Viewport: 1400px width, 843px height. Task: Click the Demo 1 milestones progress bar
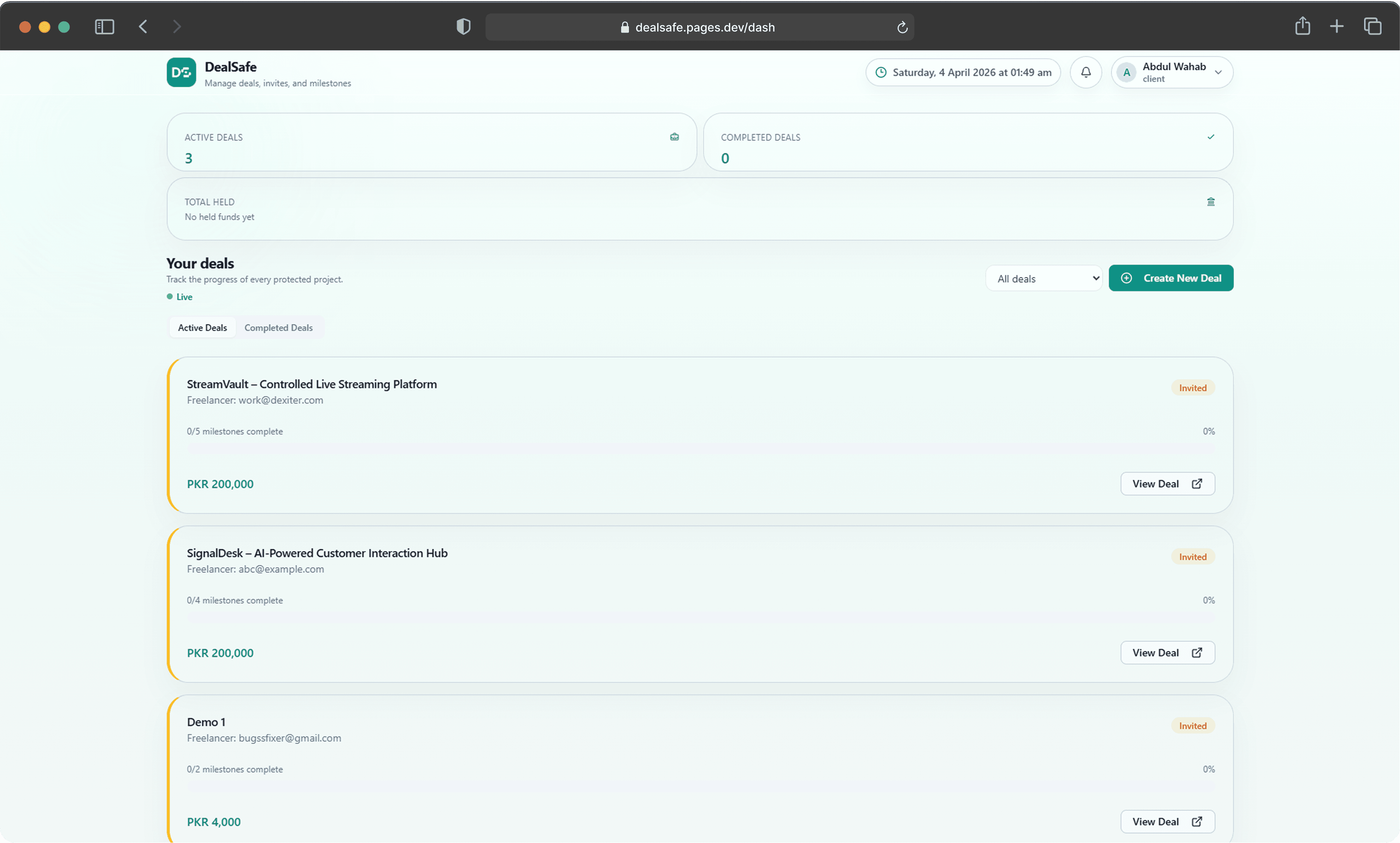701,787
